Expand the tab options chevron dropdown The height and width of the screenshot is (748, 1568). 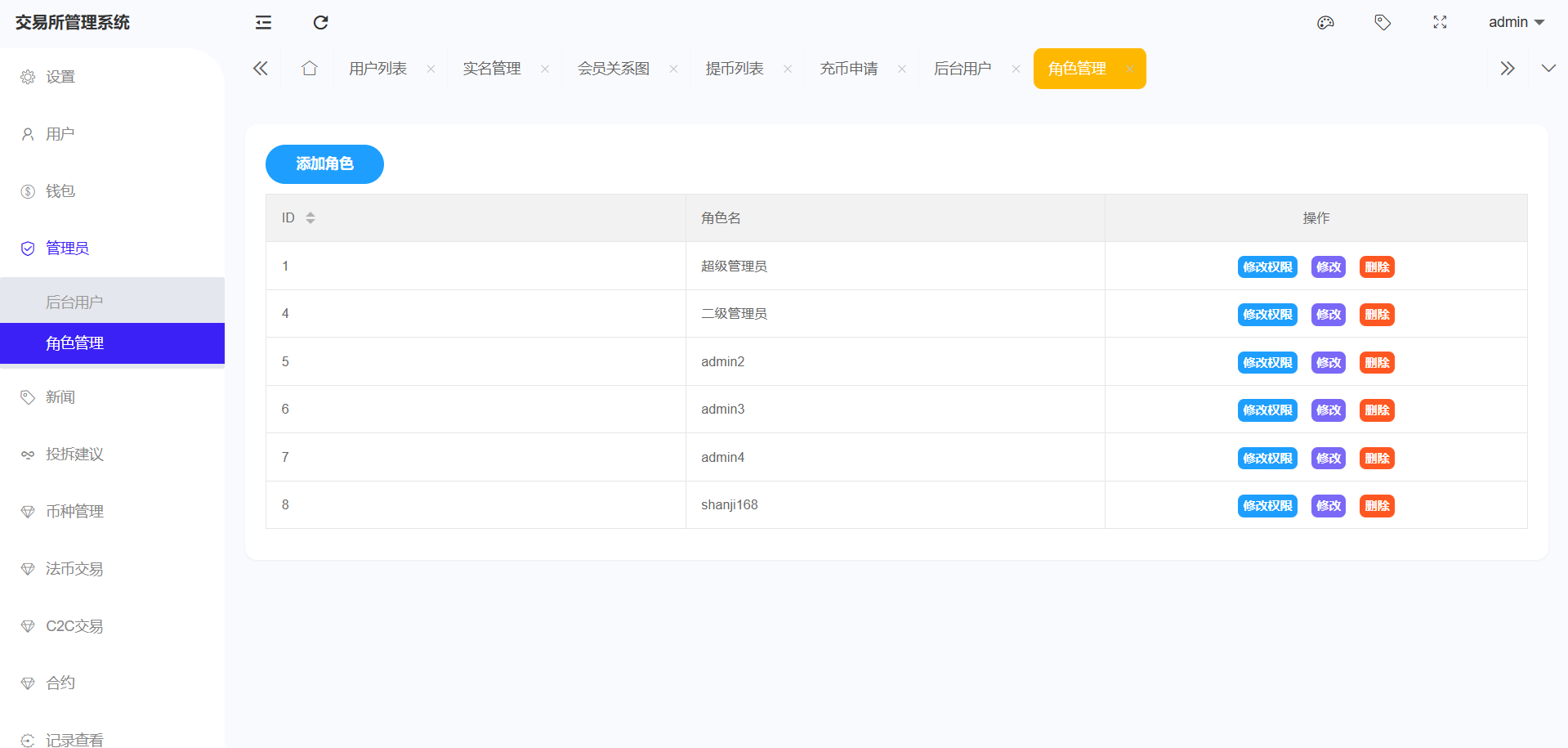(x=1548, y=69)
